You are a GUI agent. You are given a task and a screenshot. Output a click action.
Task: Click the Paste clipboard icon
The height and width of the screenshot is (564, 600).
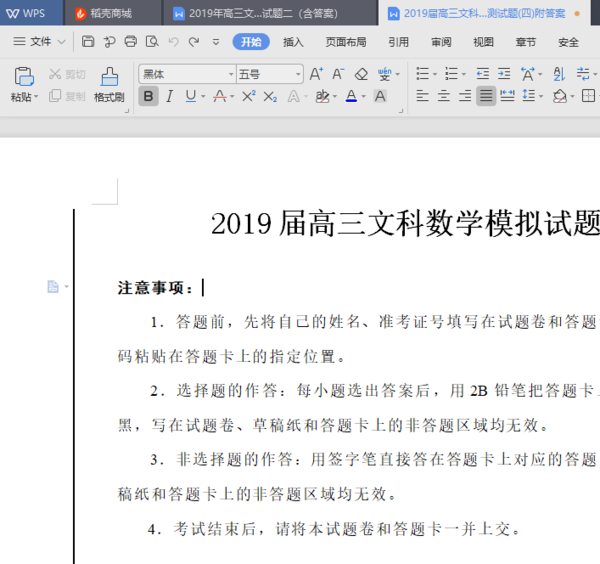click(24, 77)
